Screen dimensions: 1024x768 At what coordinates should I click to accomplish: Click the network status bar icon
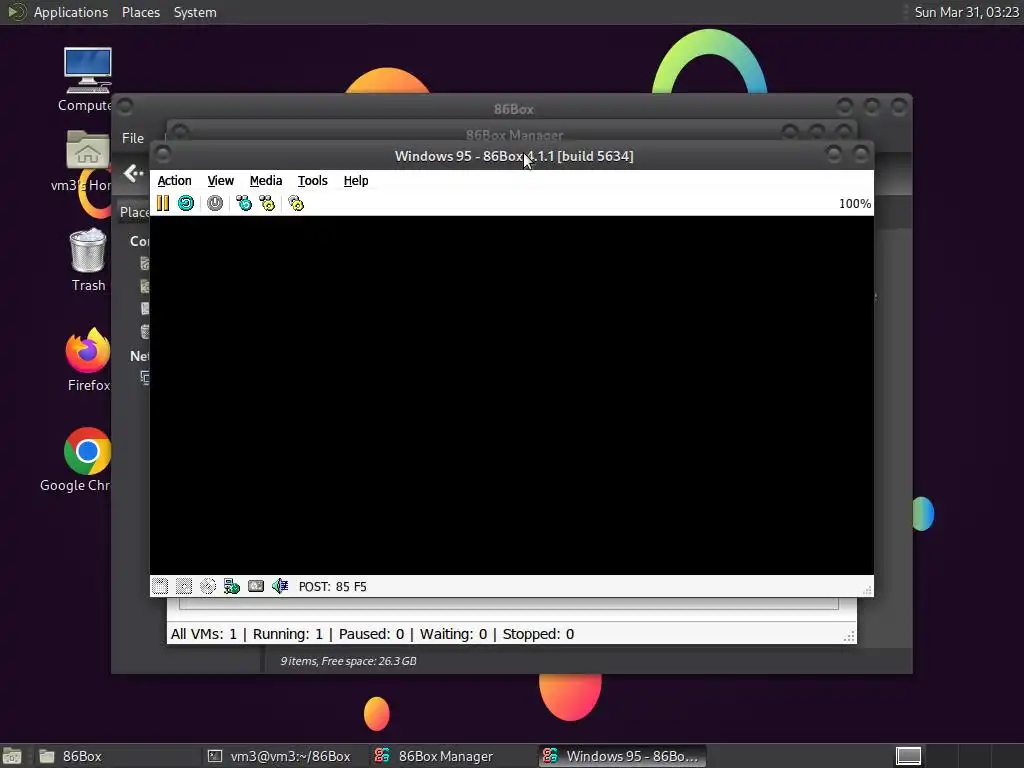coord(232,586)
